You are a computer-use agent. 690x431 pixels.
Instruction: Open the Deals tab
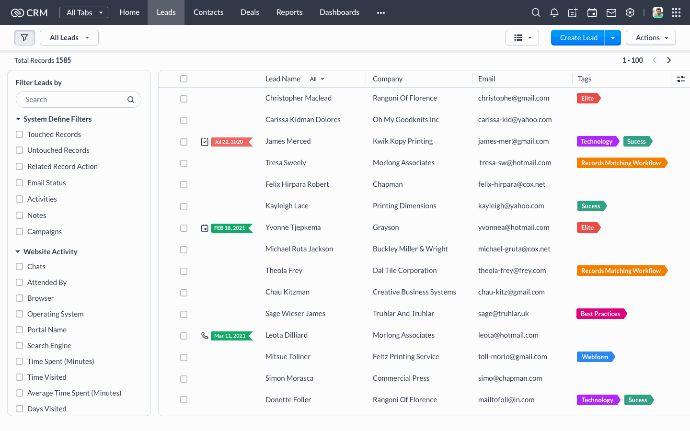[x=249, y=12]
